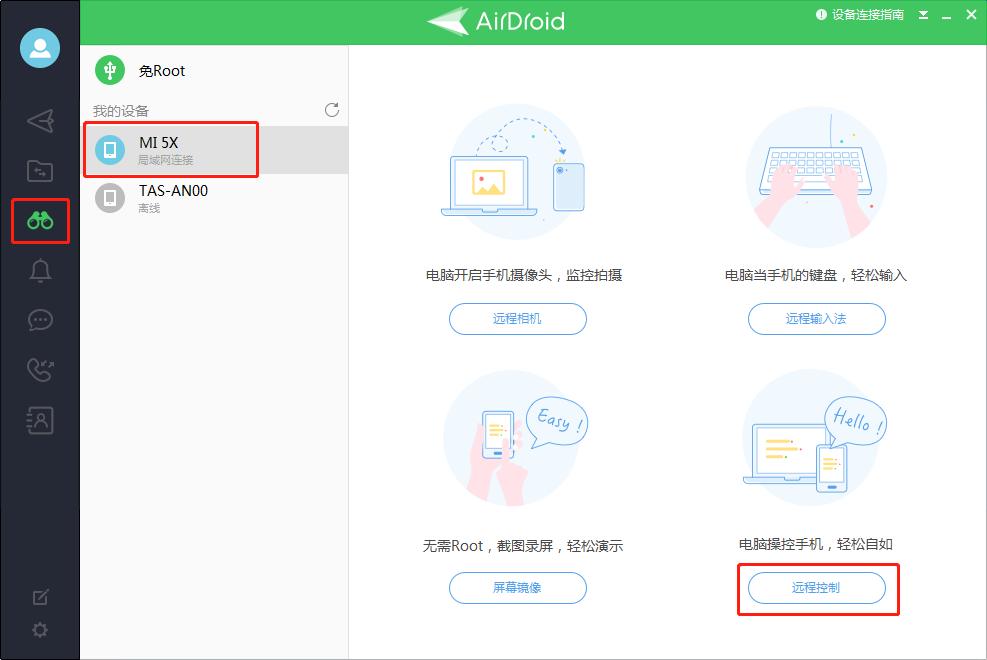
Task: Minimize AirDroid to tray via title bar arrow
Action: coord(922,15)
